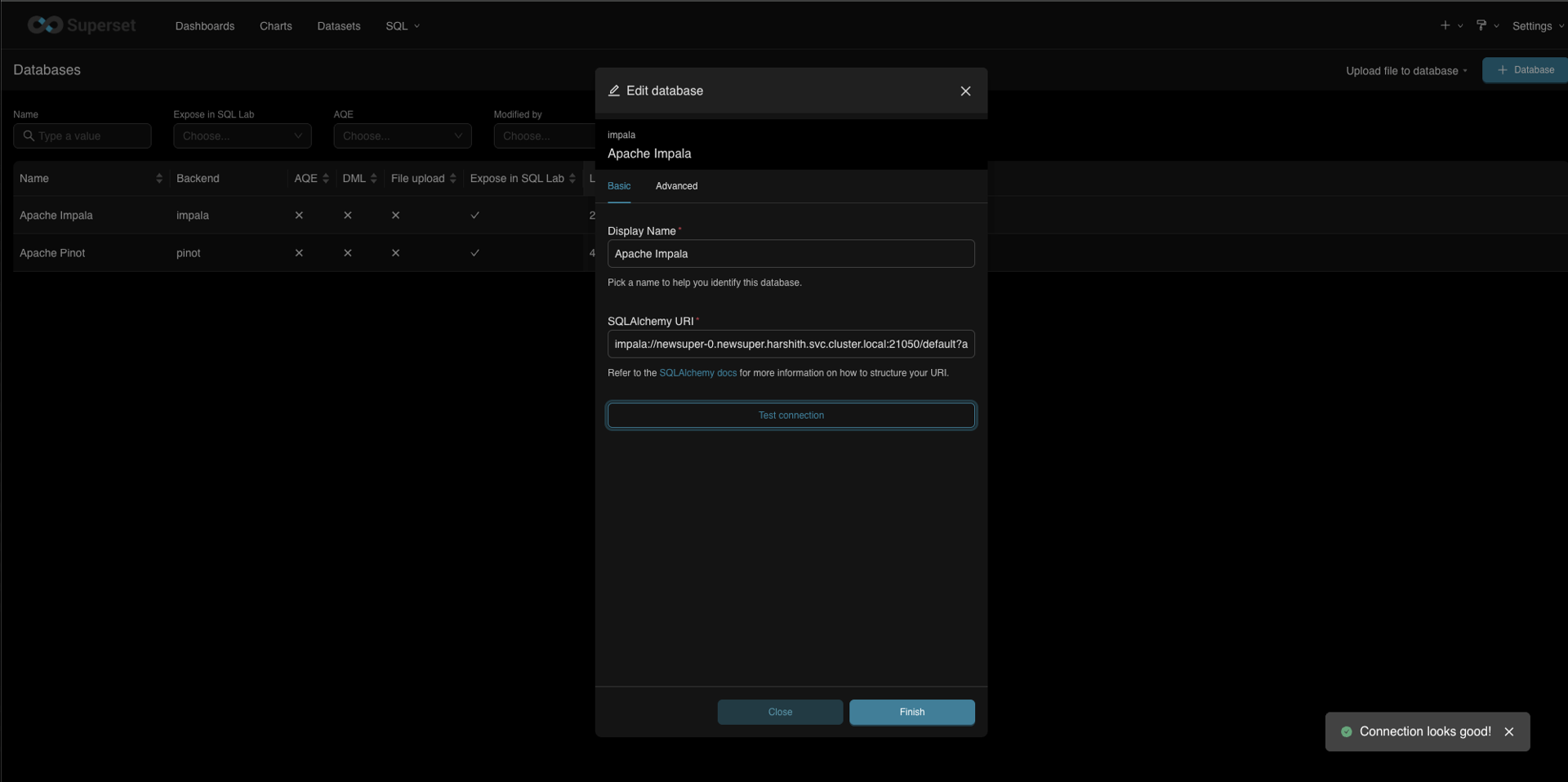Click AQE cross icon for Apache Pinot
The image size is (1568, 782).
point(299,253)
